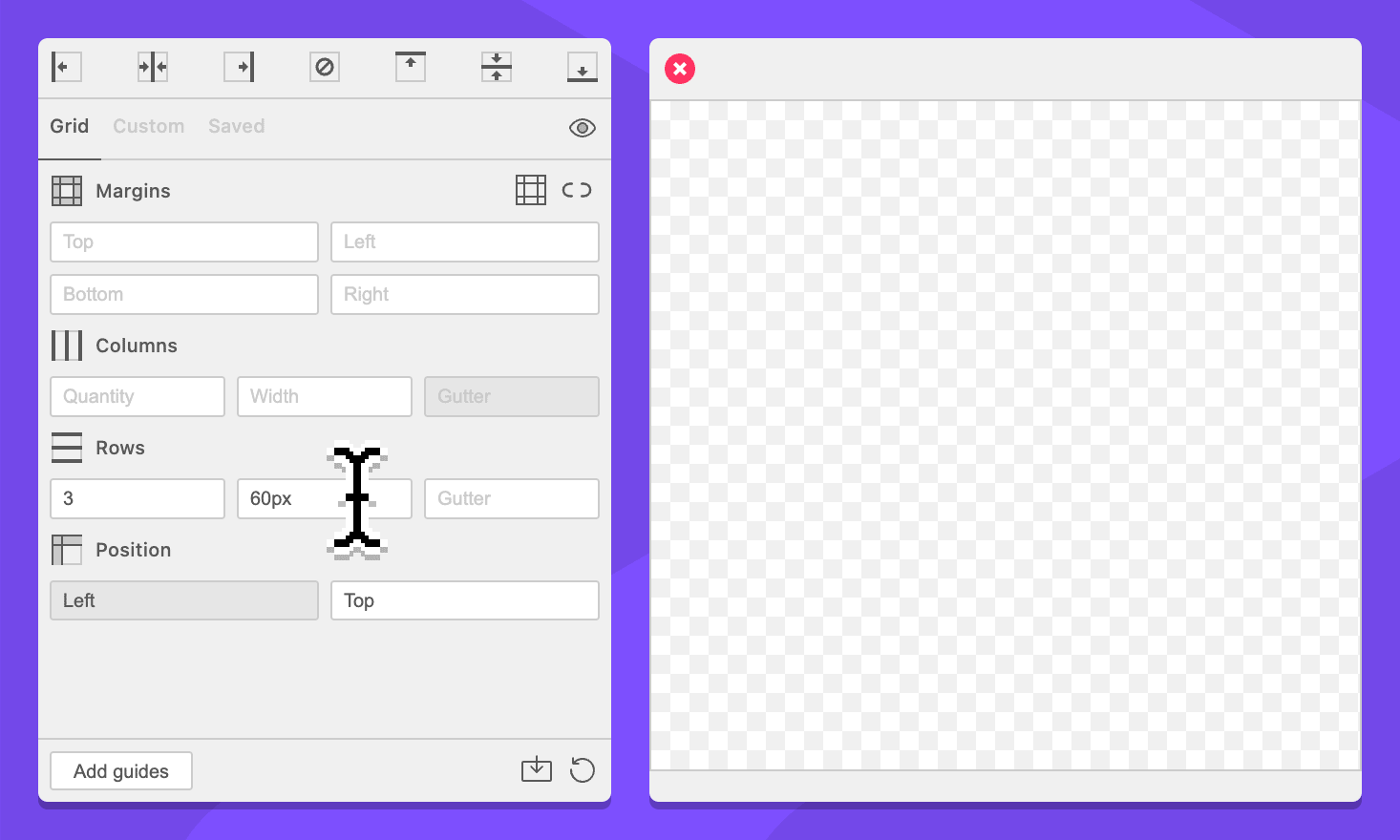Toggle the linked margins icon

click(577, 190)
